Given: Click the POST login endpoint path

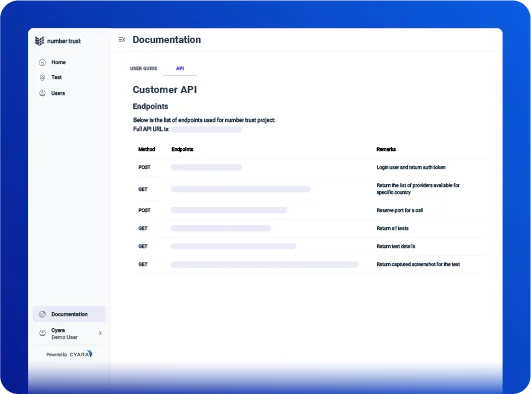Looking at the screenshot, I should pyautogui.click(x=206, y=167).
